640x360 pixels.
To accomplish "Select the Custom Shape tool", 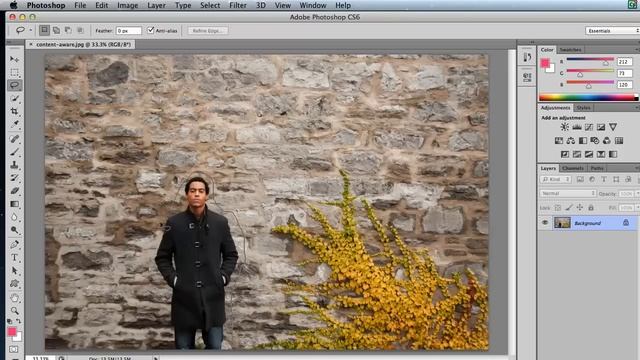I will click(14, 283).
